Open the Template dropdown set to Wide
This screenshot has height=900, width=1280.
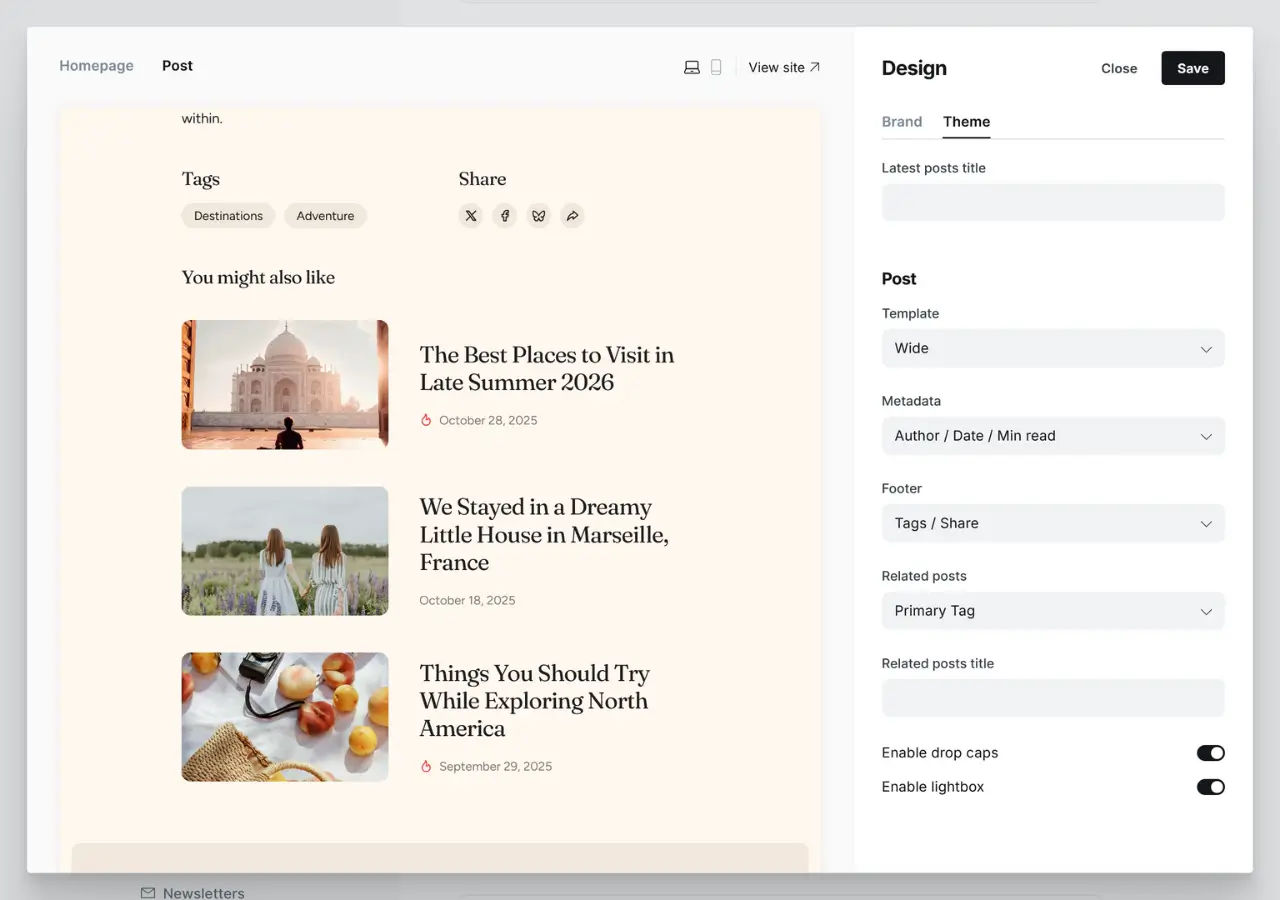click(1052, 348)
